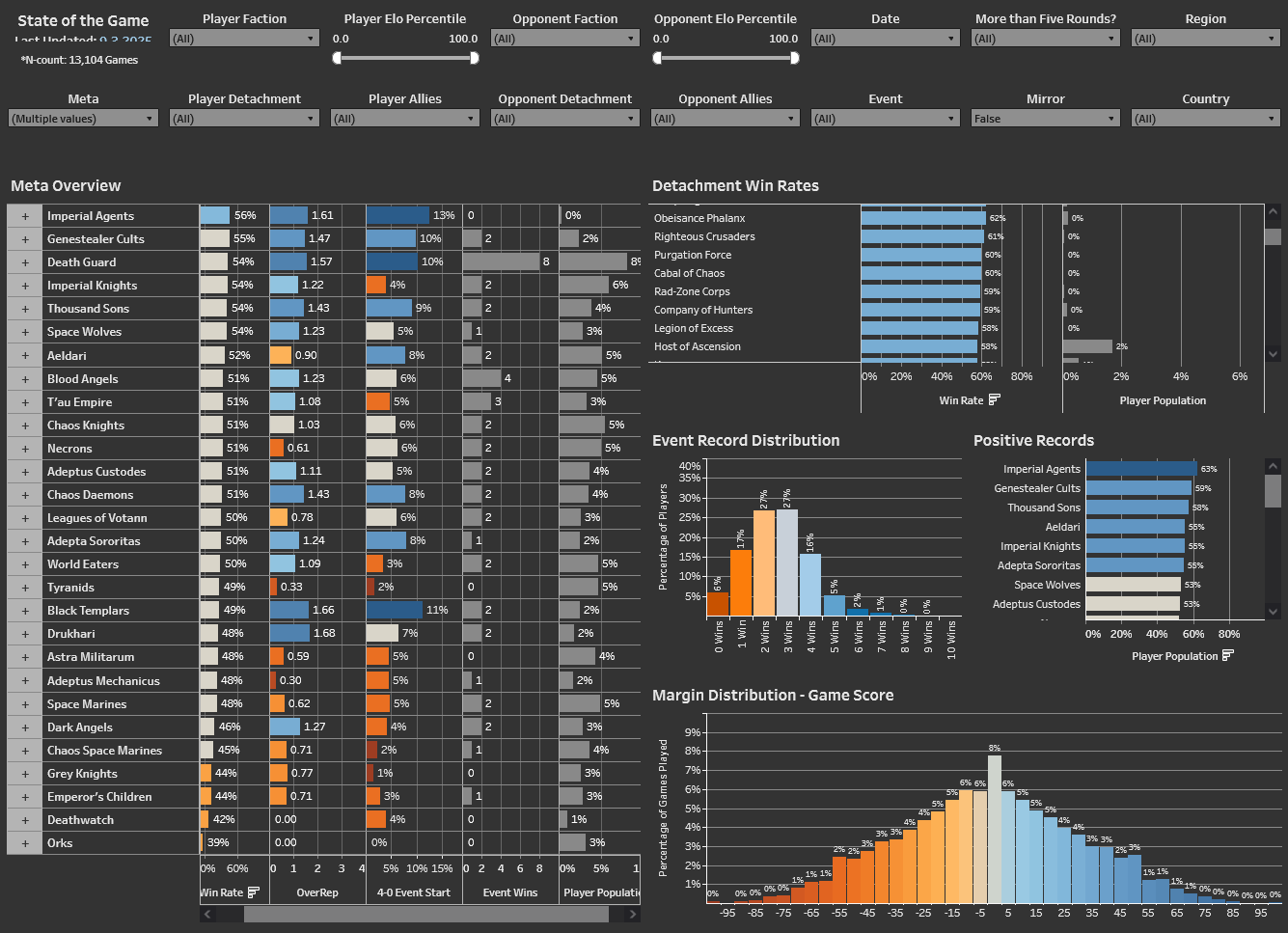Open the Mirror dropdown set to False

pyautogui.click(x=1046, y=119)
